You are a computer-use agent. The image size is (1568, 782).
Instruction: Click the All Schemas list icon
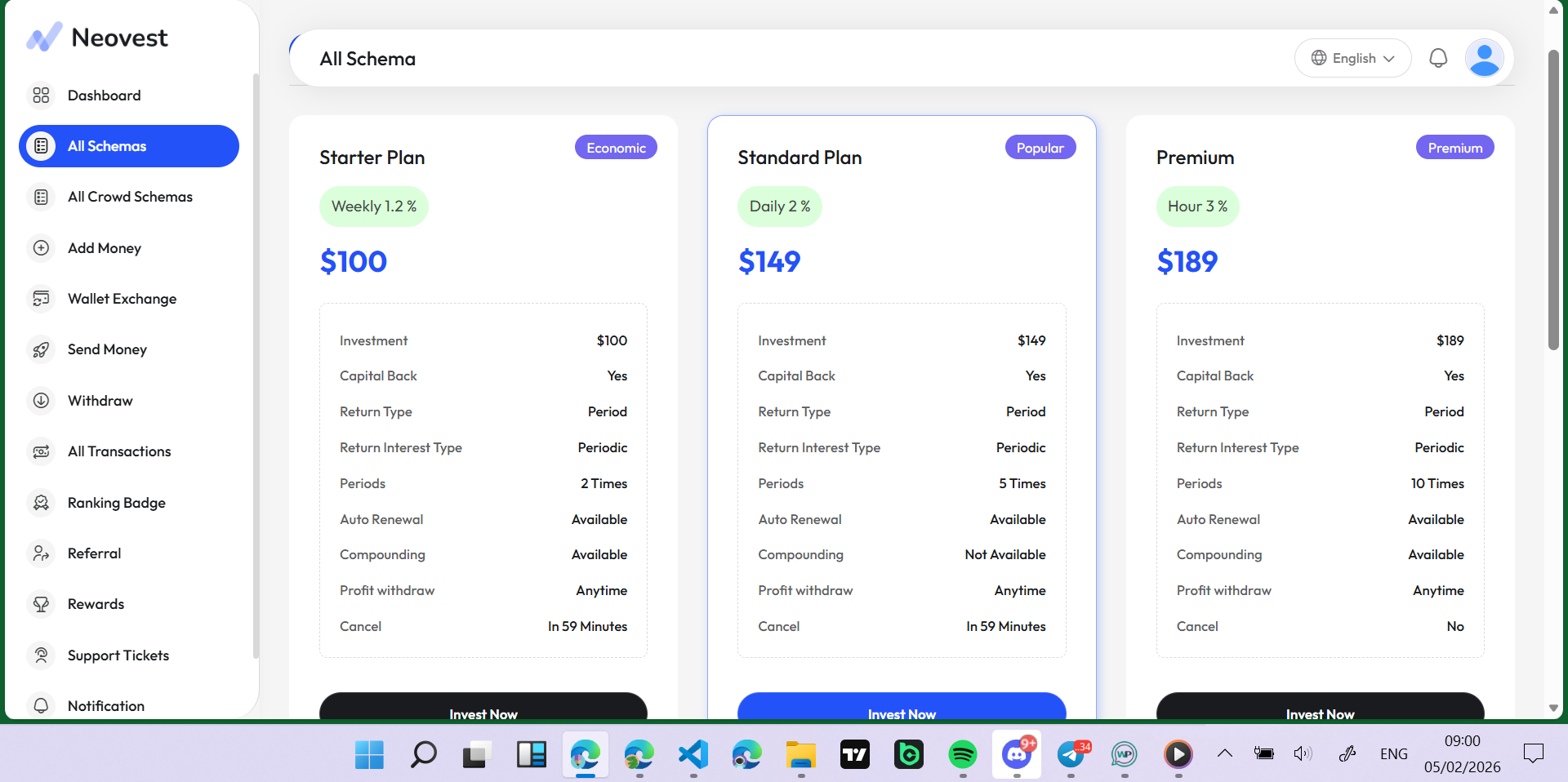click(x=41, y=146)
